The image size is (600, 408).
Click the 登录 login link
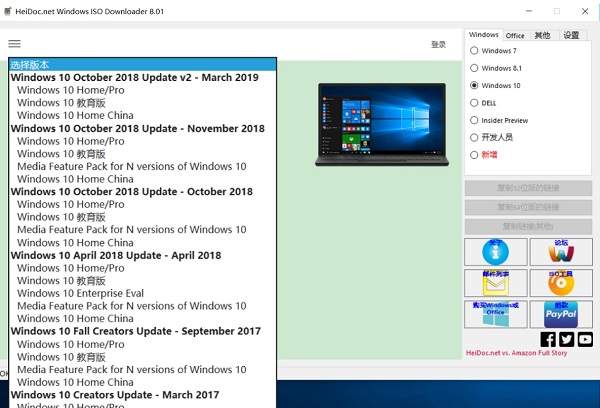438,44
